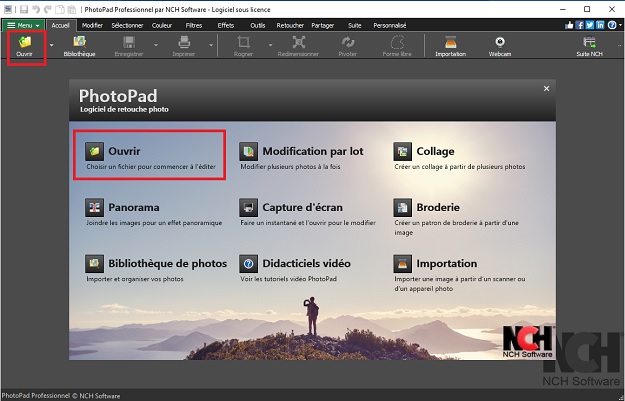Screen dimensions: 625x401
Task: Switch to the Modifier tab
Action: coord(92,25)
